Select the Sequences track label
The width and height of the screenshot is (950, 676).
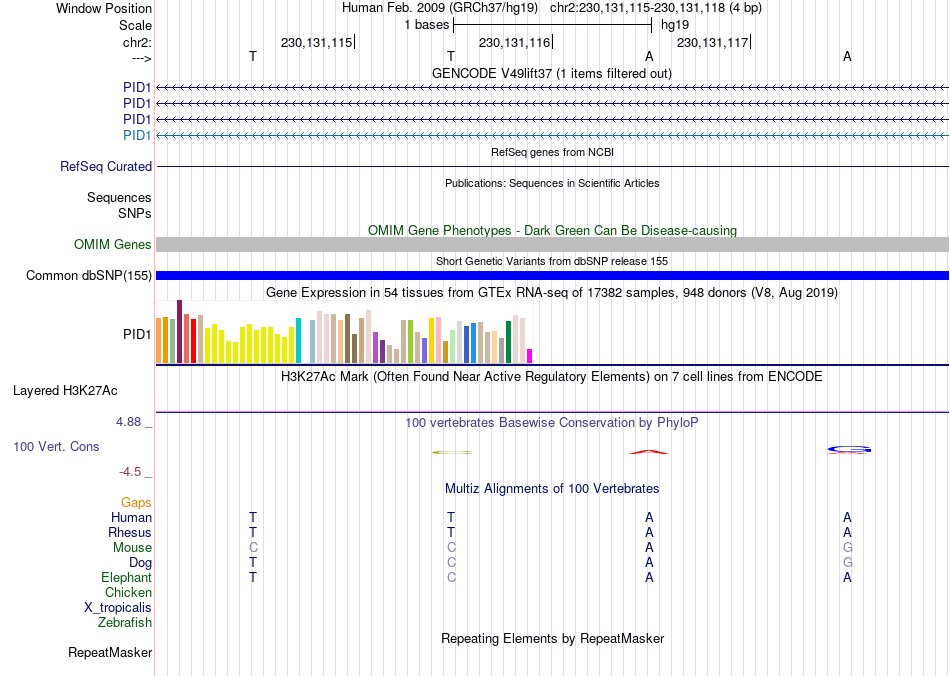(119, 197)
